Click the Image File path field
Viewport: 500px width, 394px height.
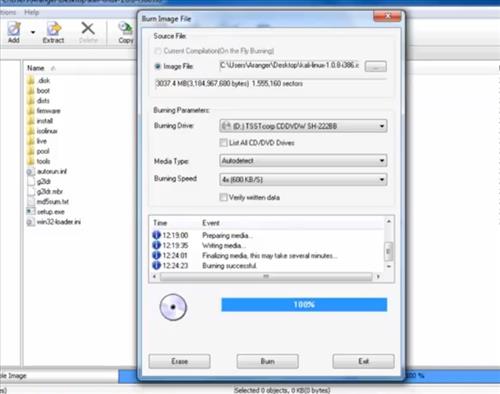(289, 65)
